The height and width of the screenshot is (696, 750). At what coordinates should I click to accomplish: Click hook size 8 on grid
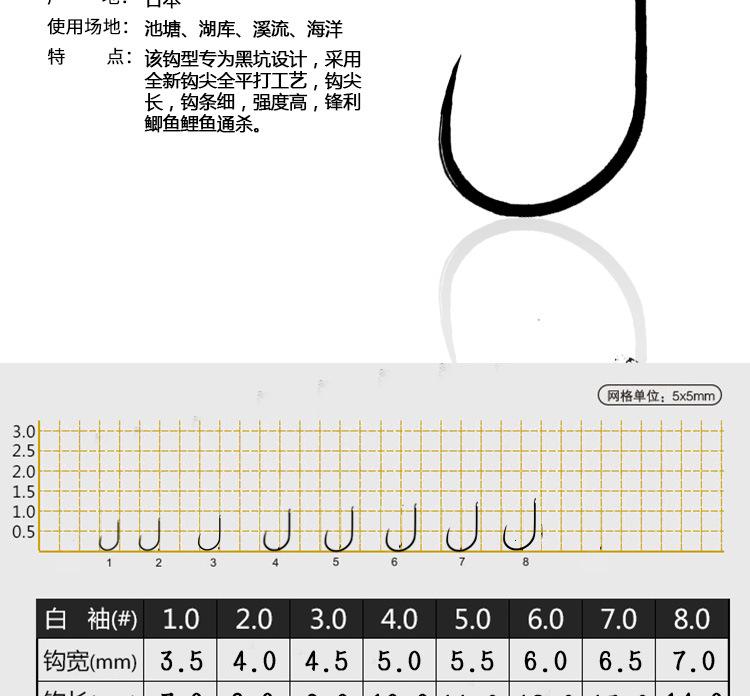[x=520, y=525]
